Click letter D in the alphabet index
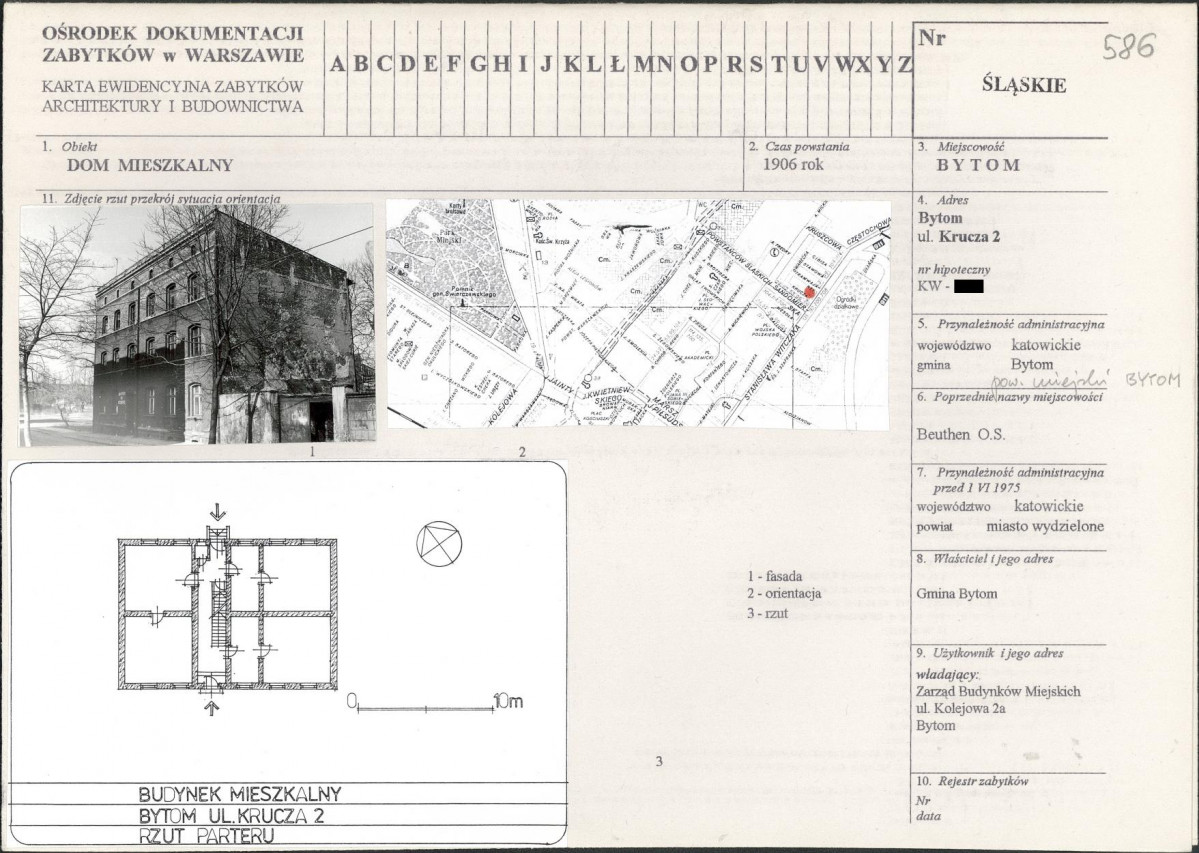Screen dimensions: 1199x853 pos(408,65)
